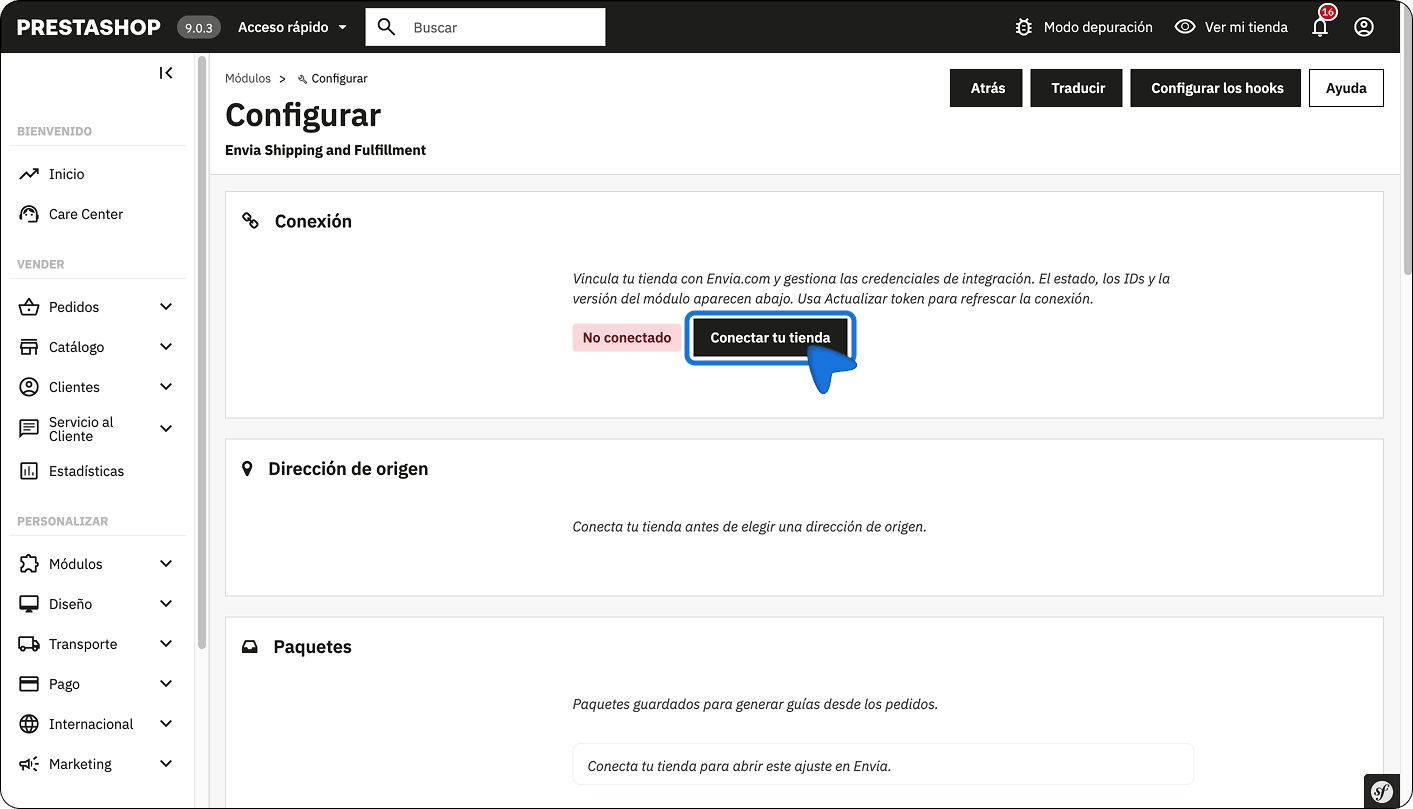1413x809 pixels.
Task: Open the Ayuda help button
Action: pos(1346,88)
